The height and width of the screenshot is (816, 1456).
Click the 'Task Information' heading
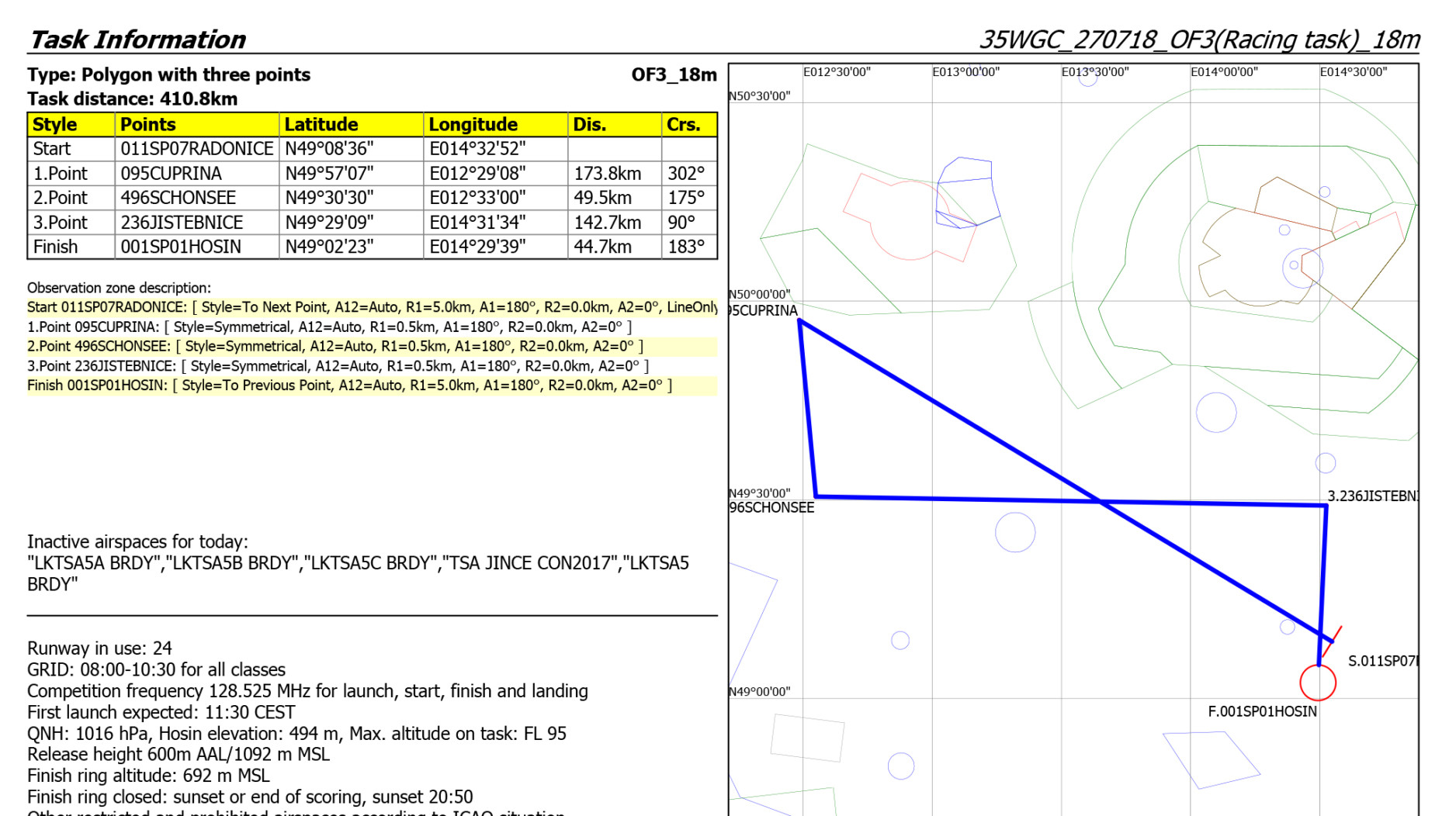[137, 40]
